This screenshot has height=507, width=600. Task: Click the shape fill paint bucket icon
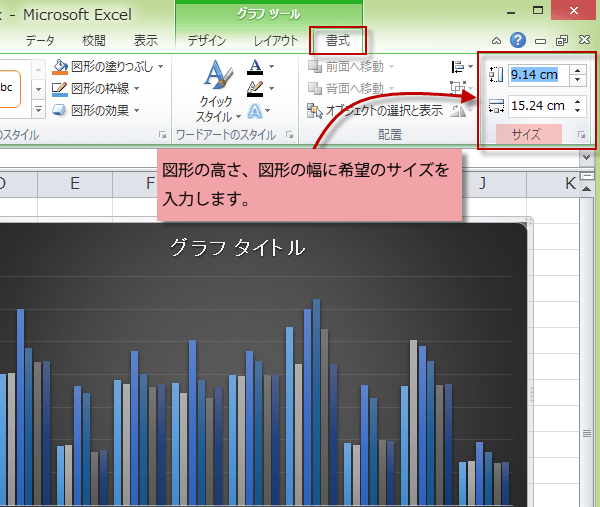[x=60, y=67]
